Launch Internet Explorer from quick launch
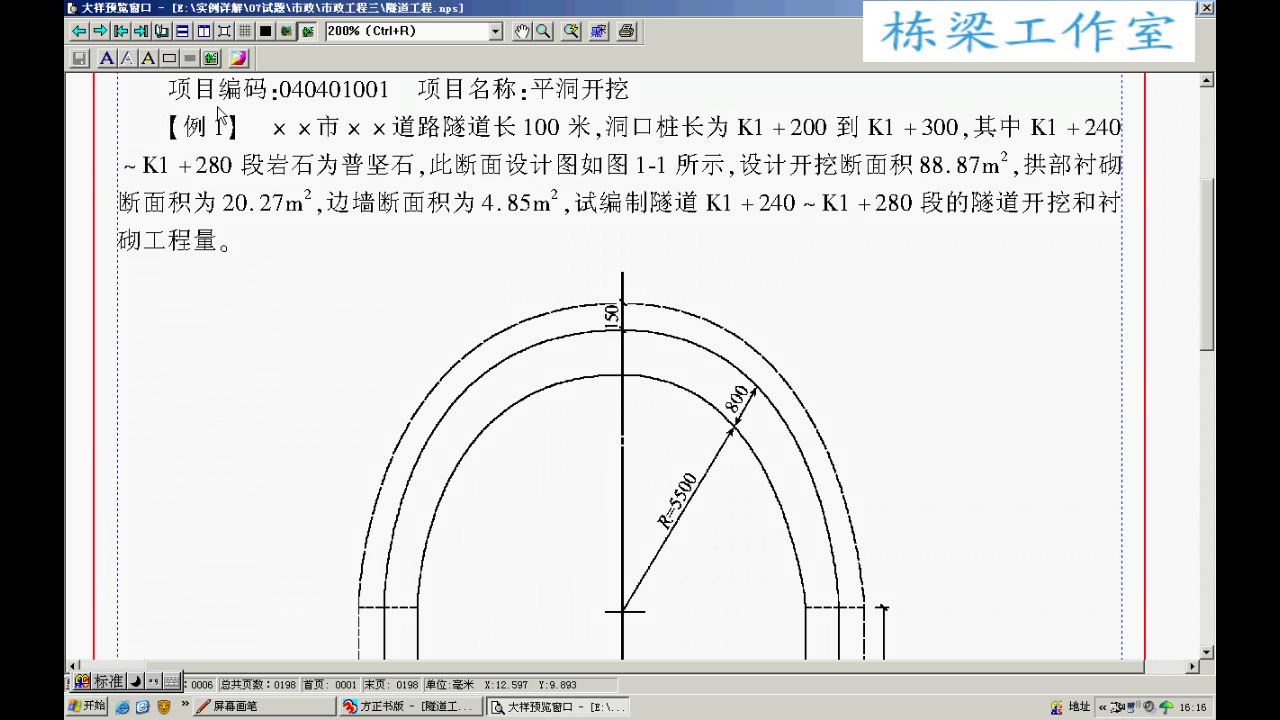Image resolution: width=1280 pixels, height=720 pixels. [x=122, y=707]
